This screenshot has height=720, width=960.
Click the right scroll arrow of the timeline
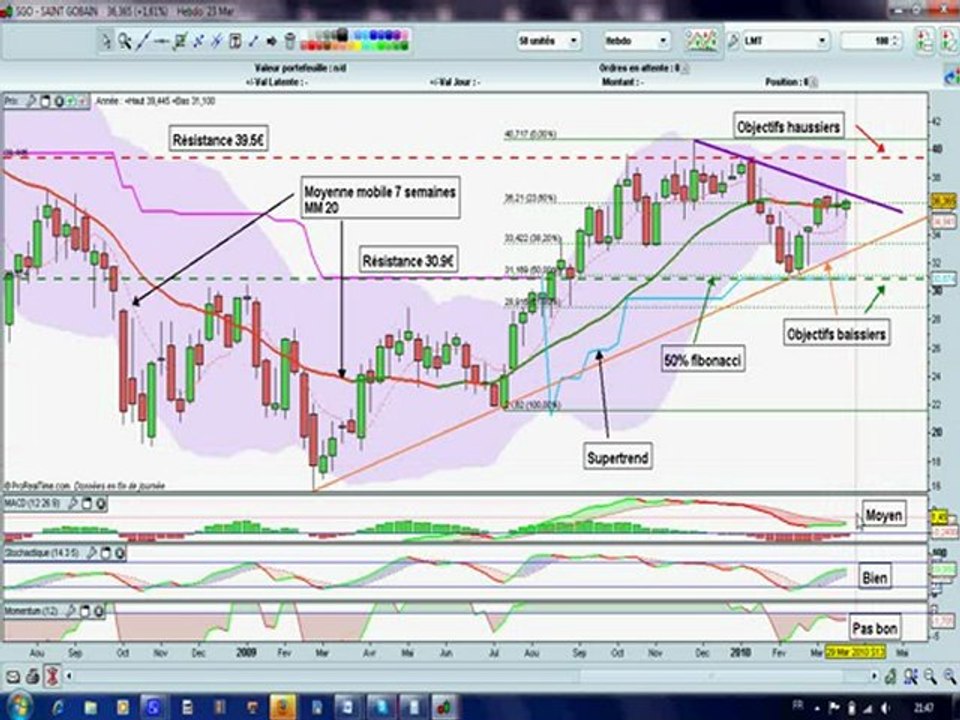[x=874, y=677]
